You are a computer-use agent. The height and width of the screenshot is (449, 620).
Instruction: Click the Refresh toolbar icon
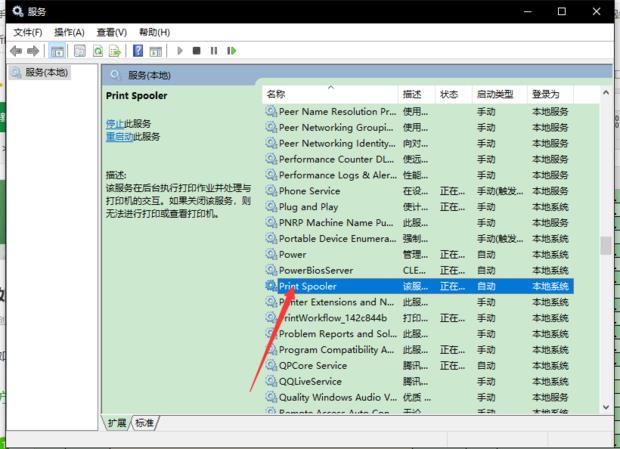click(x=99, y=50)
